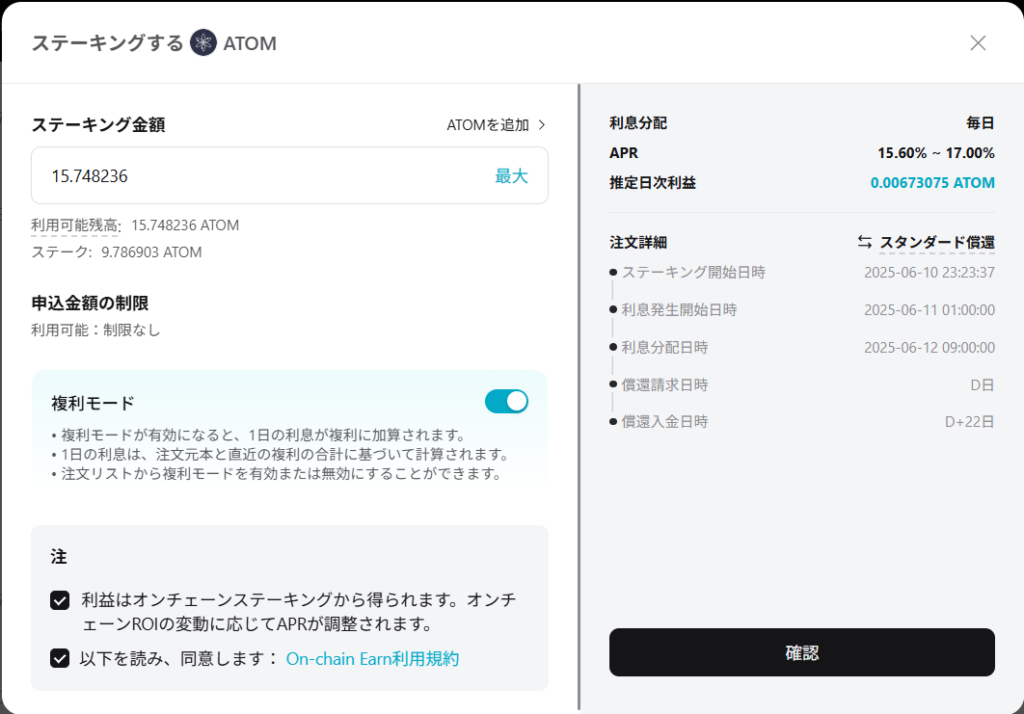1024x714 pixels.
Task: Click the chevron next to ATOMを追加
Action: [541, 125]
